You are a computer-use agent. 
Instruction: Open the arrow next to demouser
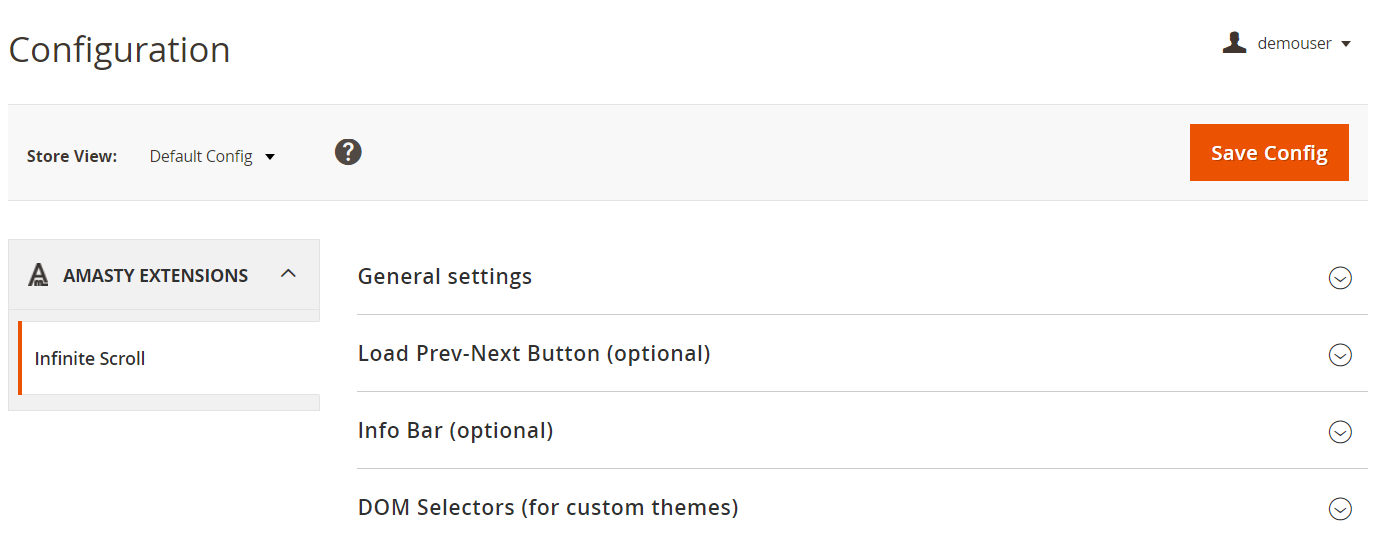[x=1346, y=44]
